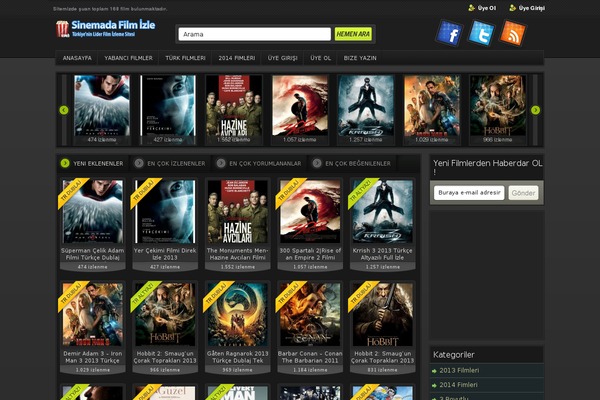Viewport: 600px width, 400px height.
Task: Open 2014 Fimleri navigation menu item
Action: pos(237,58)
